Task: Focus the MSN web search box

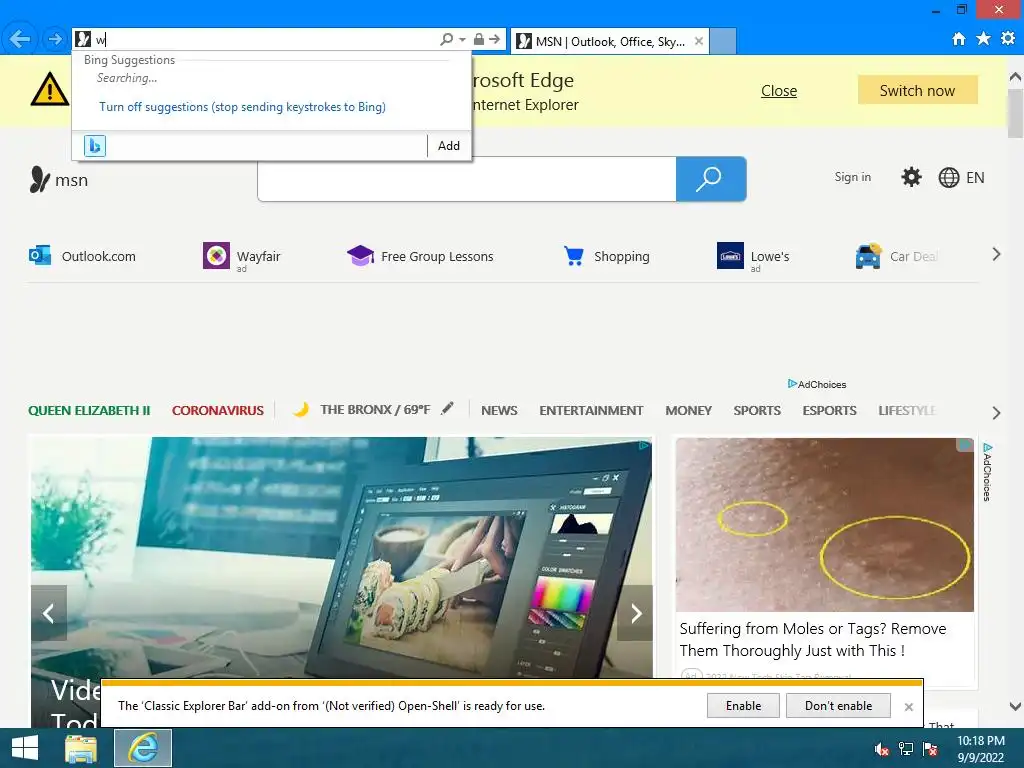Action: [x=467, y=179]
